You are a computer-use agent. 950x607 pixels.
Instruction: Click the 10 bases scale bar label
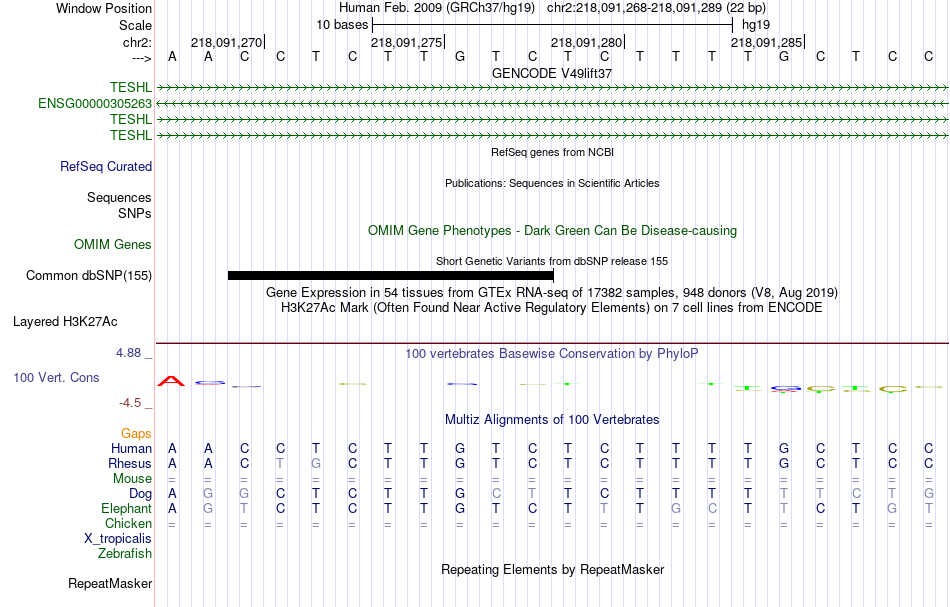click(x=342, y=25)
